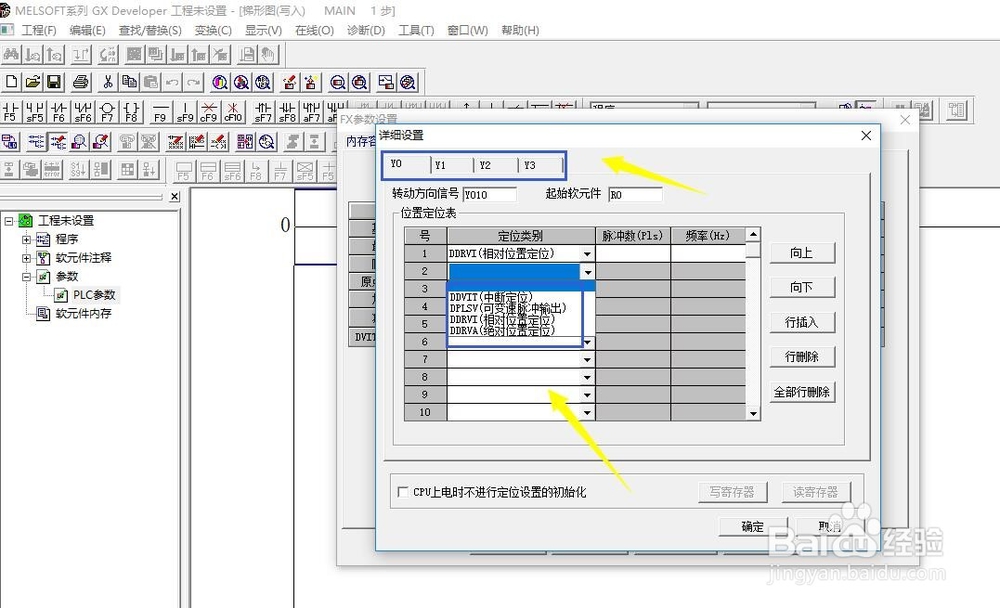Toggle CPU power-on positioning initialization checkbox
The height and width of the screenshot is (608, 1000).
click(x=402, y=492)
